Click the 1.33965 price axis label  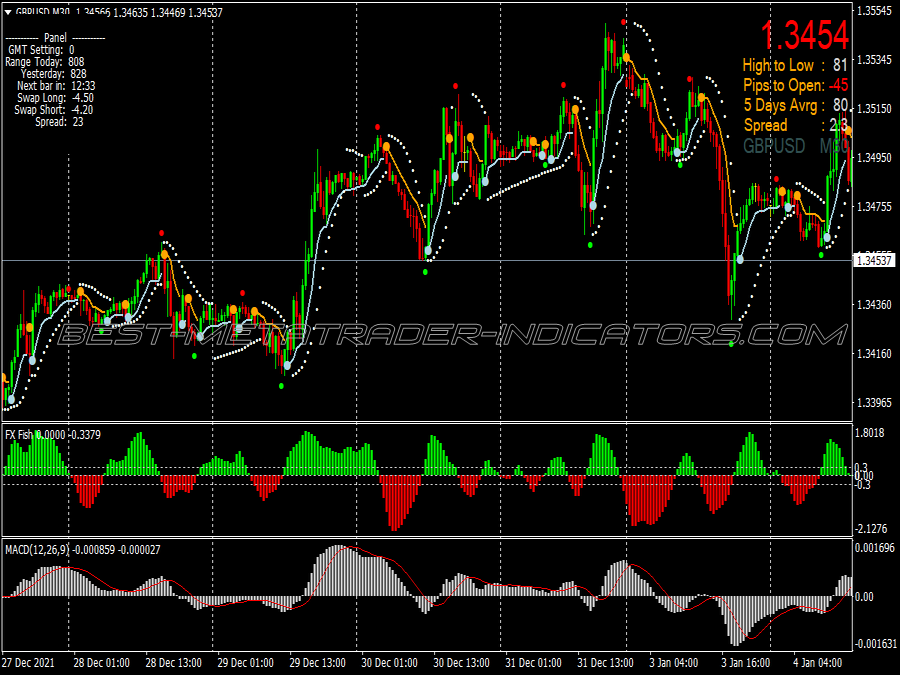click(x=874, y=403)
